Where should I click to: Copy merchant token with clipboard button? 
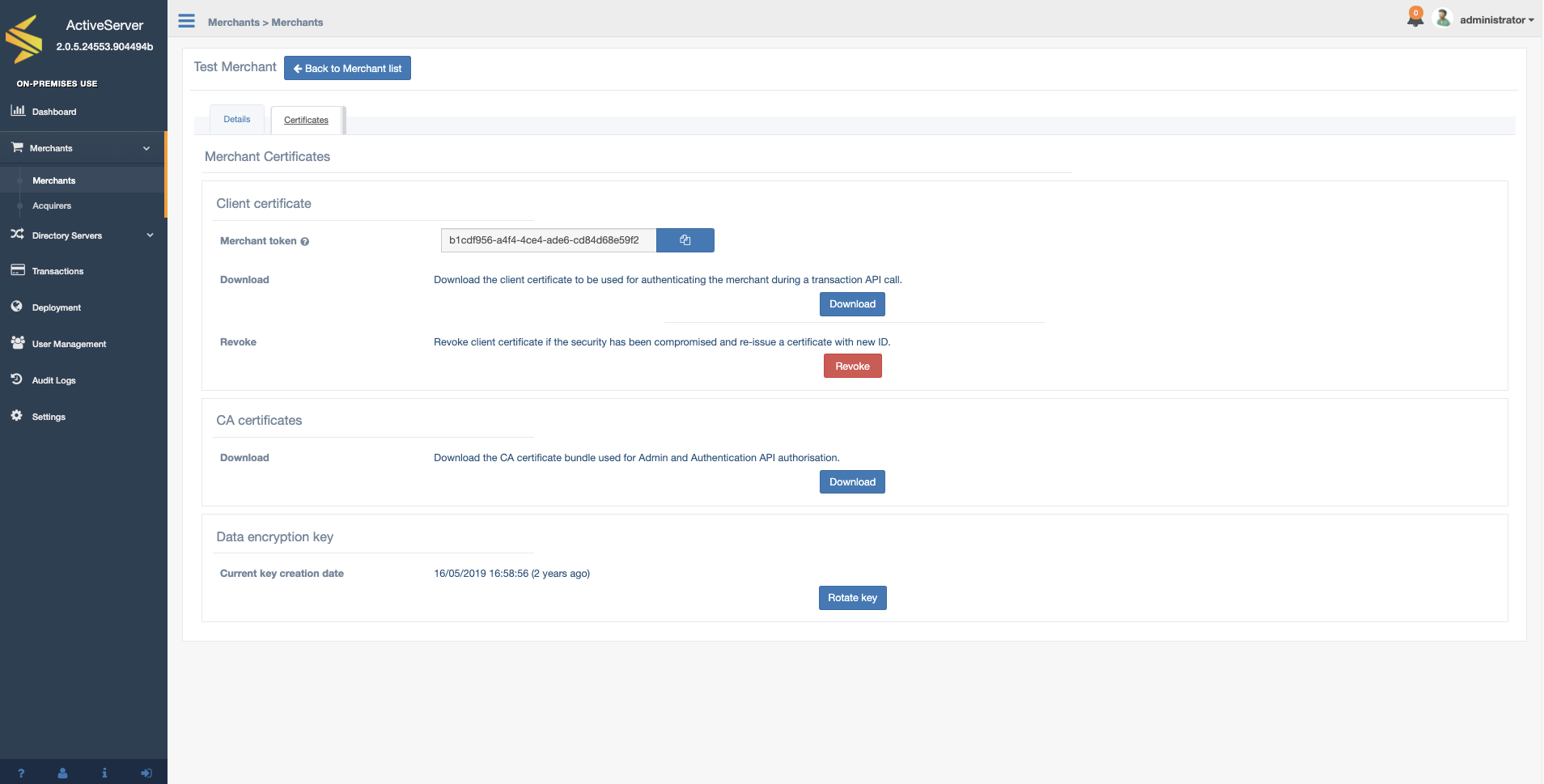click(685, 240)
